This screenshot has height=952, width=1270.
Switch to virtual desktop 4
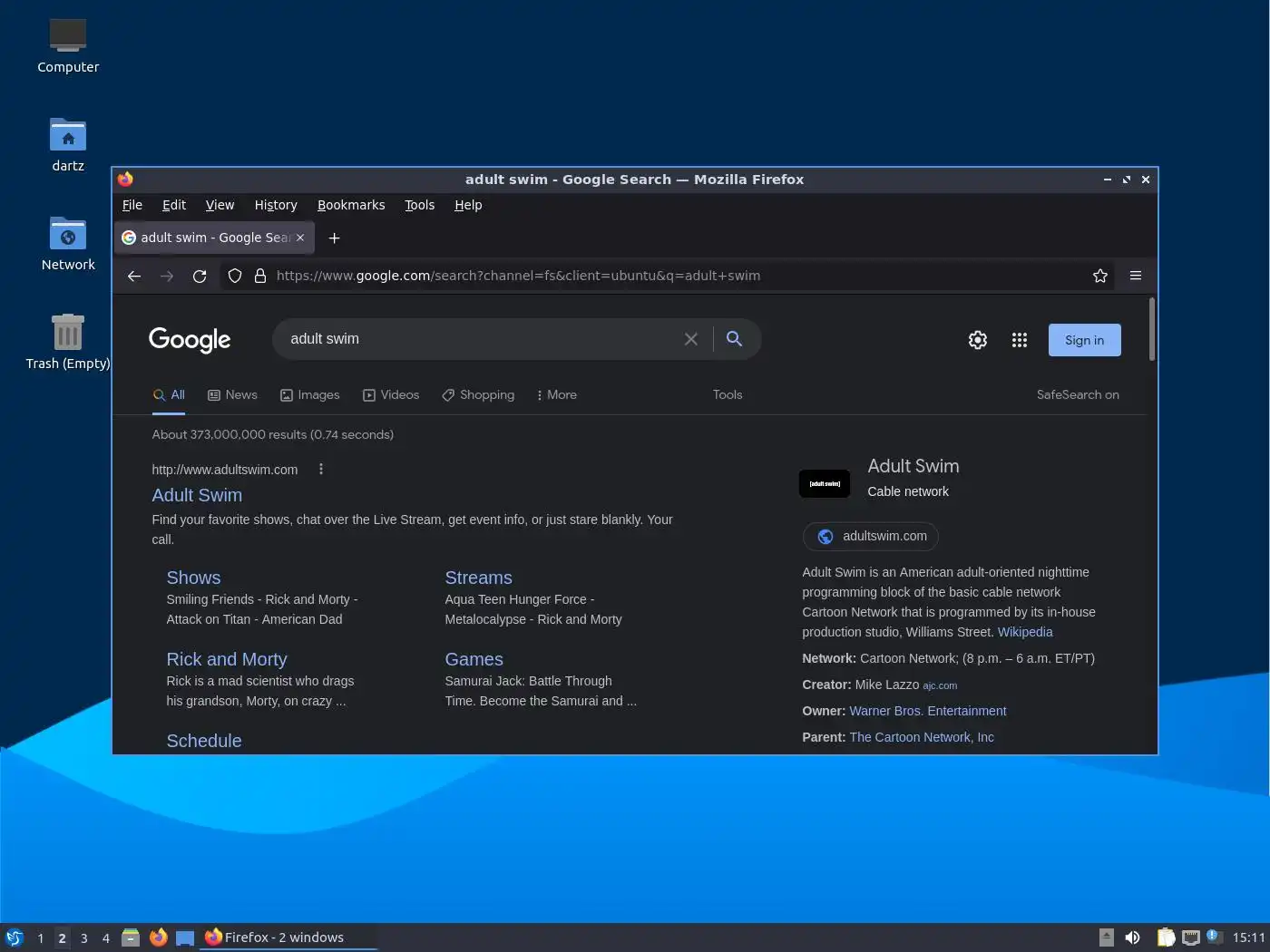pyautogui.click(x=105, y=938)
